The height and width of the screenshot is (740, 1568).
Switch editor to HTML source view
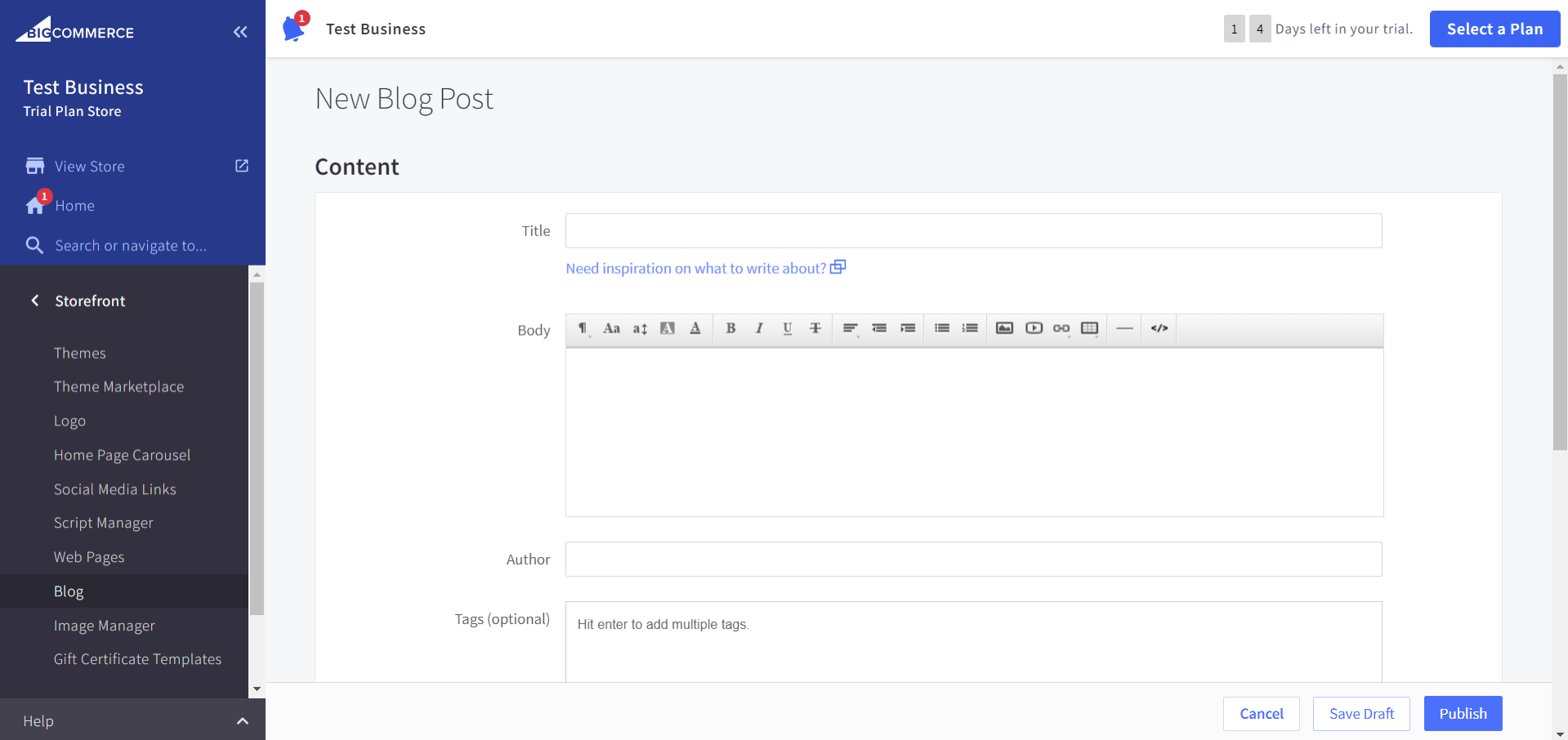tap(1159, 328)
